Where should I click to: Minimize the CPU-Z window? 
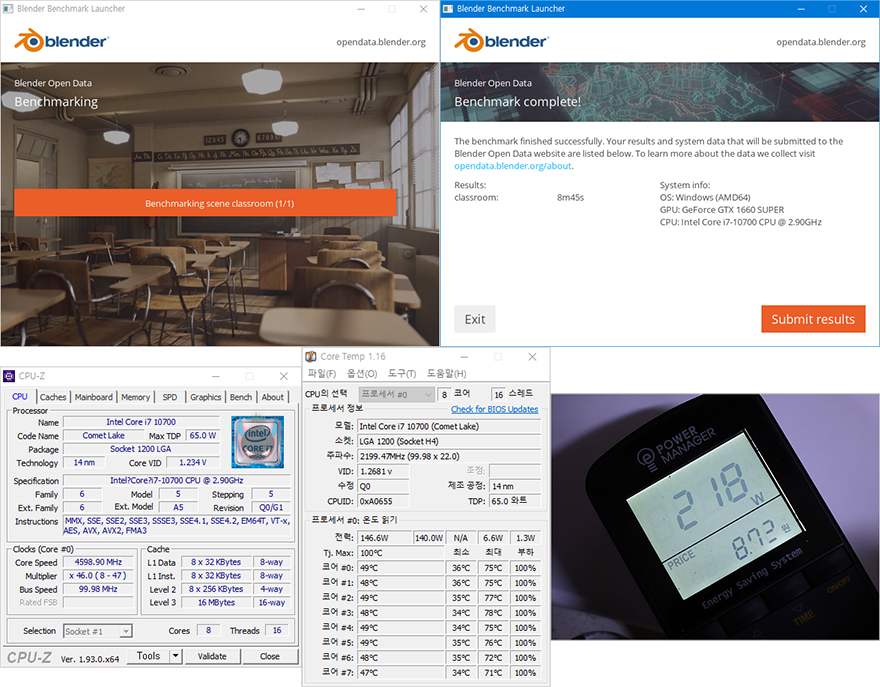(x=216, y=375)
